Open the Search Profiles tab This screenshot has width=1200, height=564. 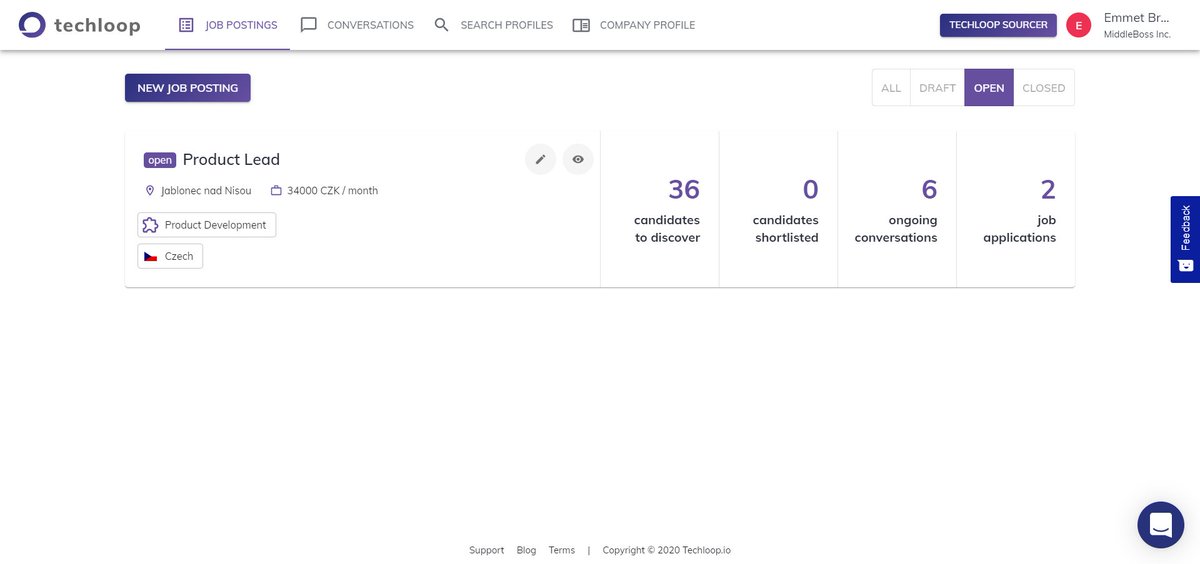tap(493, 25)
